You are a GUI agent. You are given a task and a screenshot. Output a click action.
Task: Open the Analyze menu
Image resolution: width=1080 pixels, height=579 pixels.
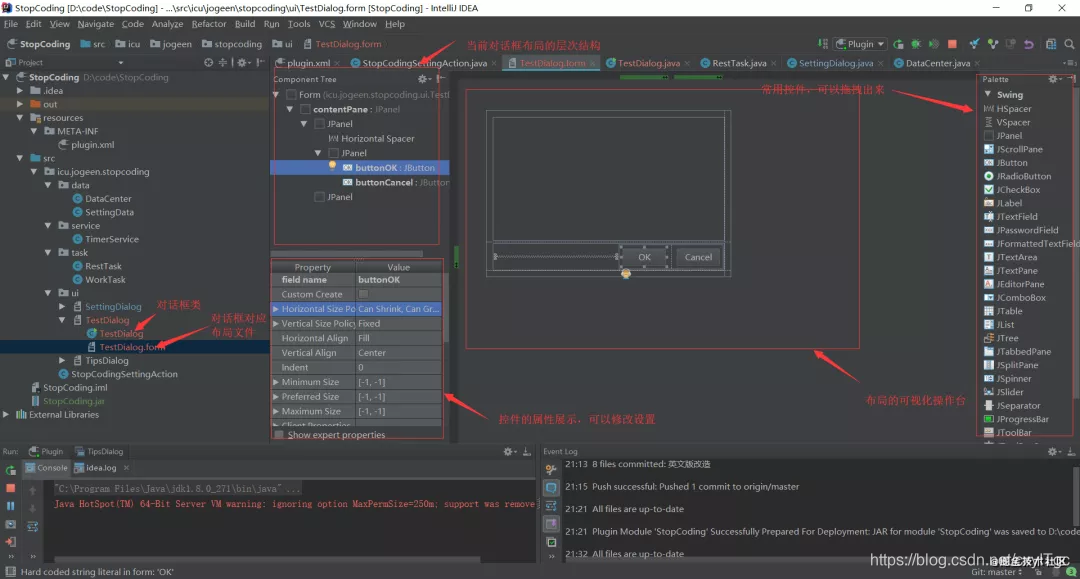coord(167,24)
